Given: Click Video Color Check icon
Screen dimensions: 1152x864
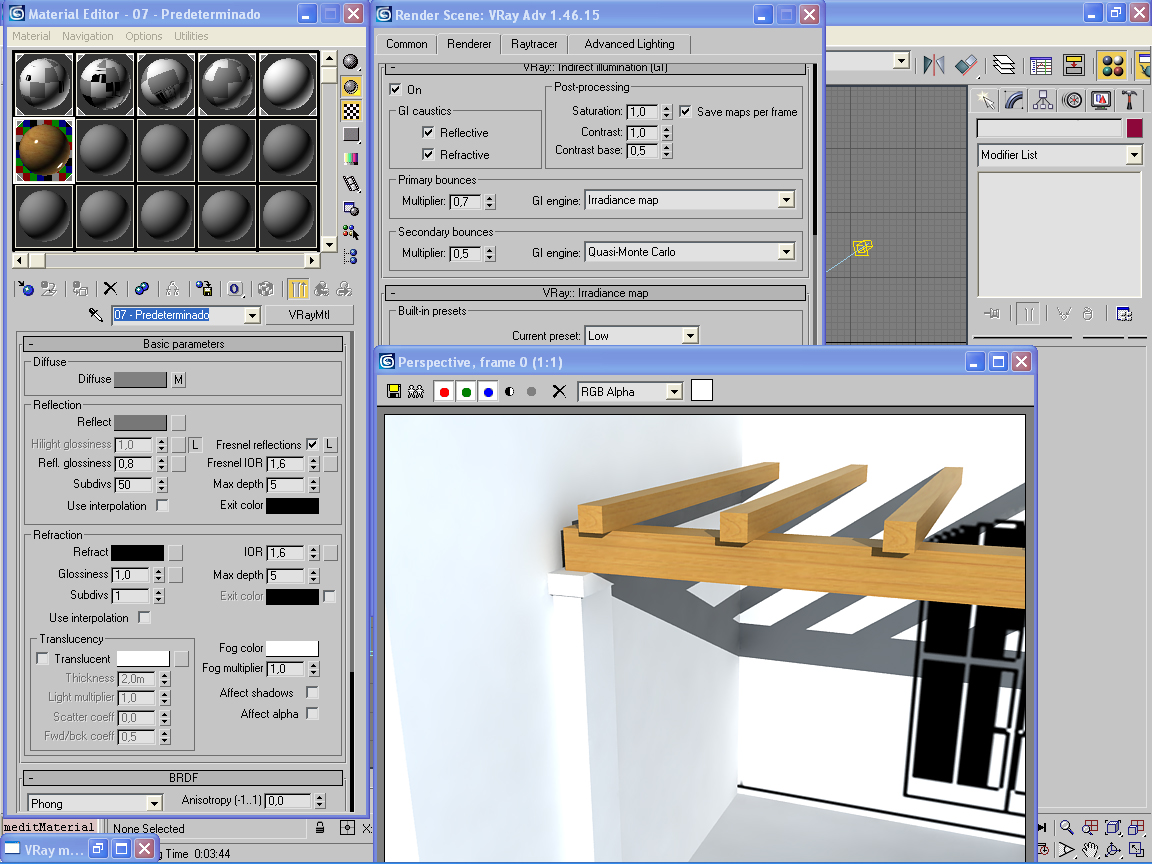Looking at the screenshot, I should click(351, 158).
